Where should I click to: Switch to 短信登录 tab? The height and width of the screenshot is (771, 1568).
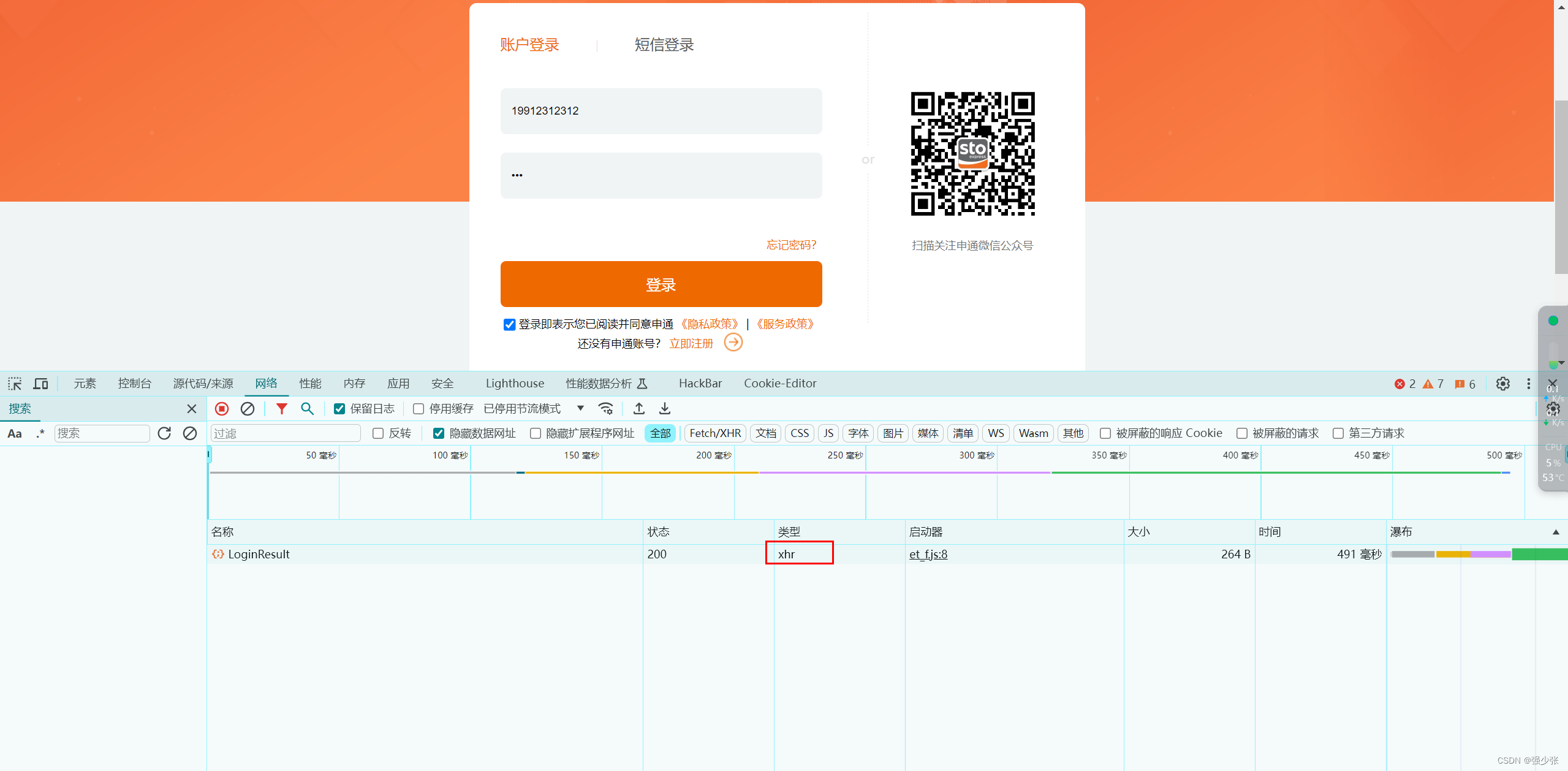664,45
